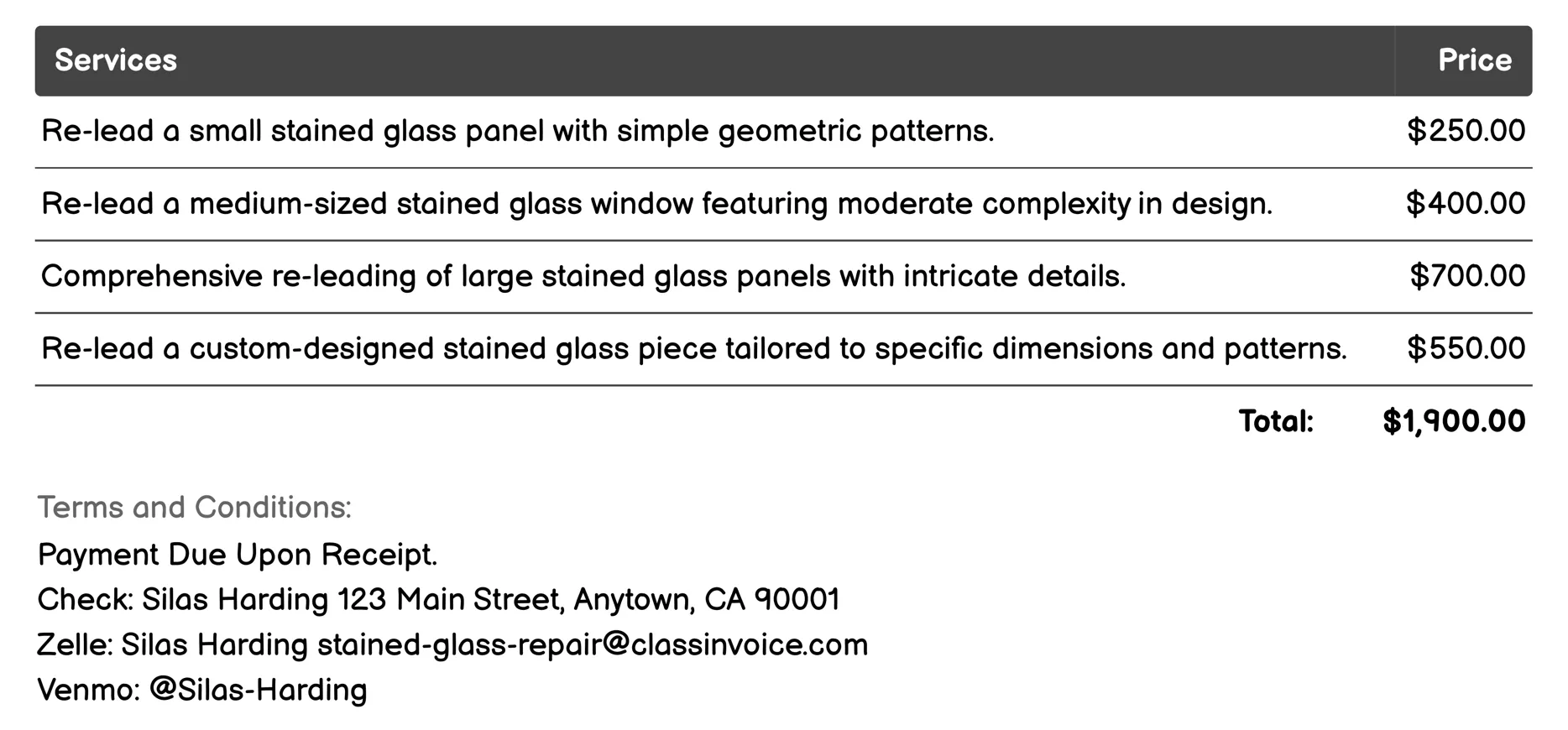Image resolution: width=1568 pixels, height=730 pixels.
Task: Click the Terms and Conditions heading
Action: click(195, 508)
